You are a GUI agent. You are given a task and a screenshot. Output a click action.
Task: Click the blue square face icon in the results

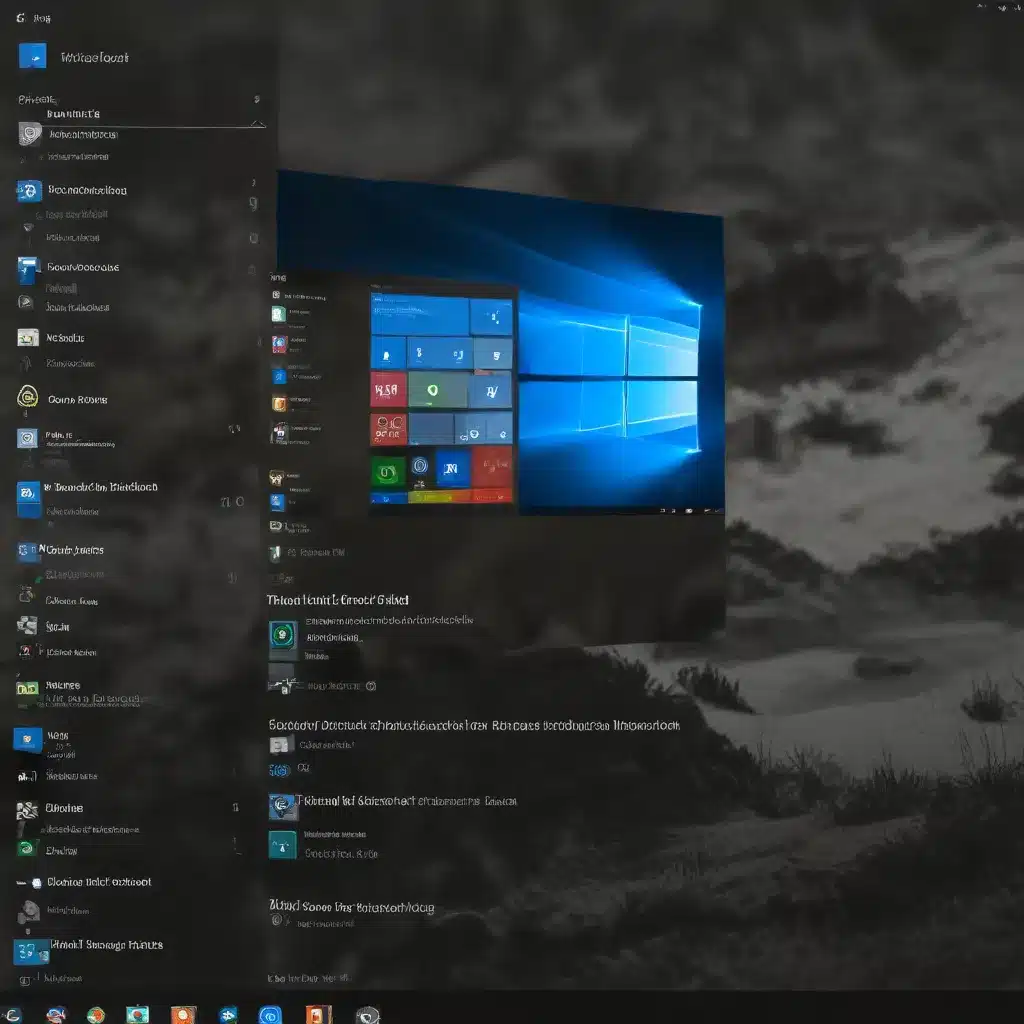[283, 807]
